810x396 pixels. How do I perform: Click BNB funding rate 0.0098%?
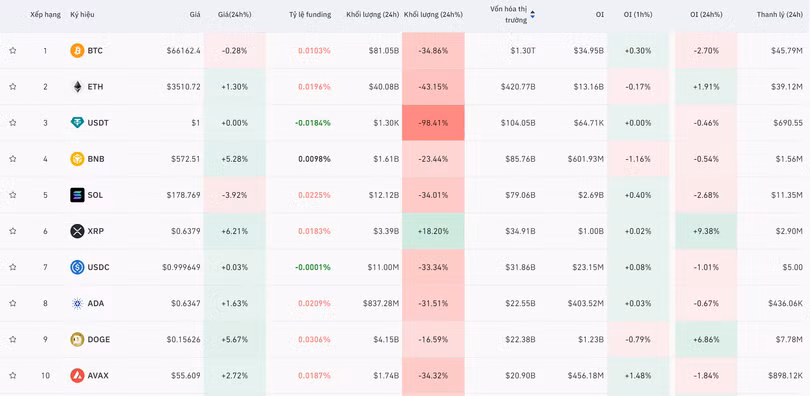pyautogui.click(x=314, y=159)
